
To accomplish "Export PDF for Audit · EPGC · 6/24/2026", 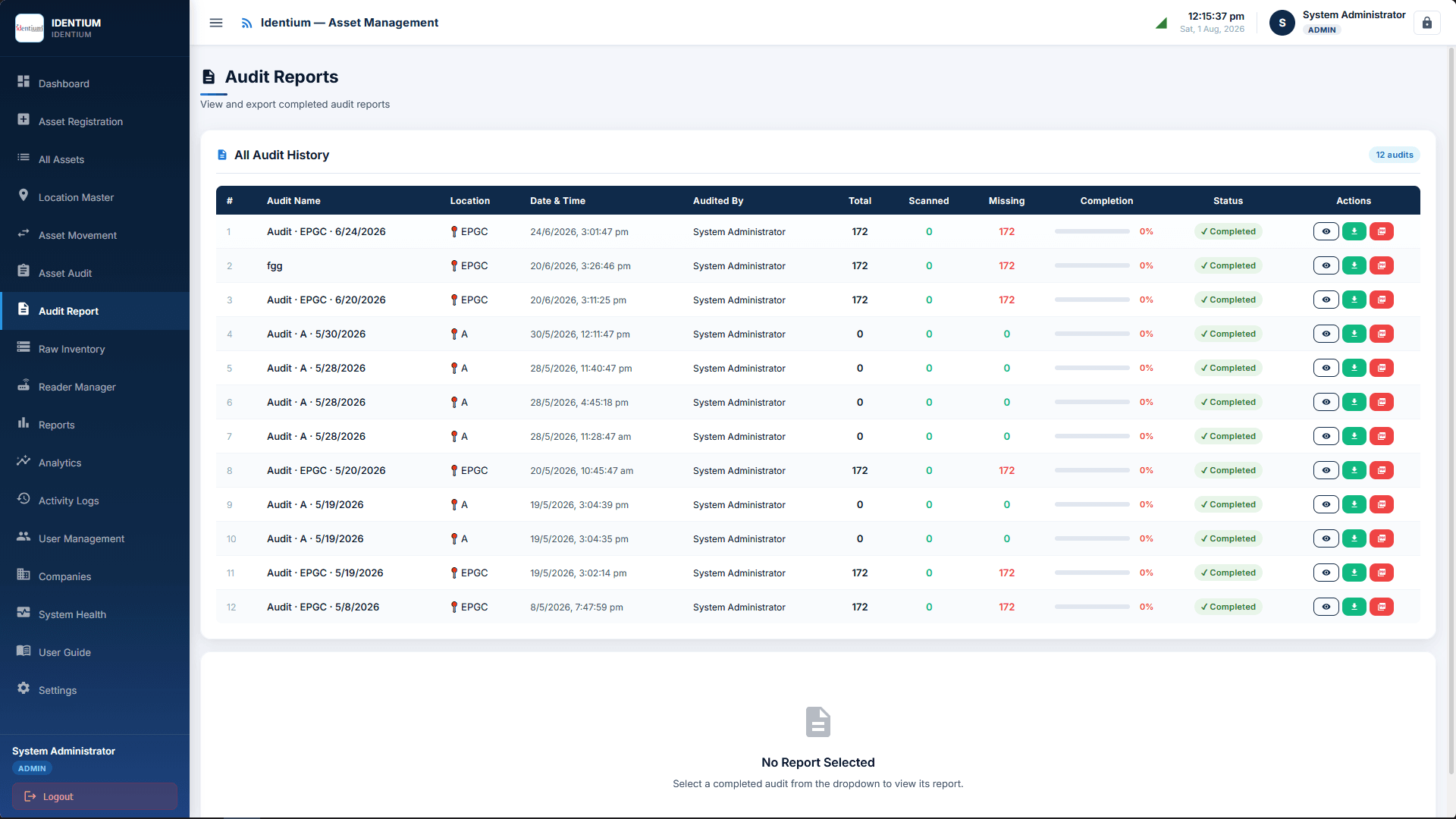I will 1382,231.
